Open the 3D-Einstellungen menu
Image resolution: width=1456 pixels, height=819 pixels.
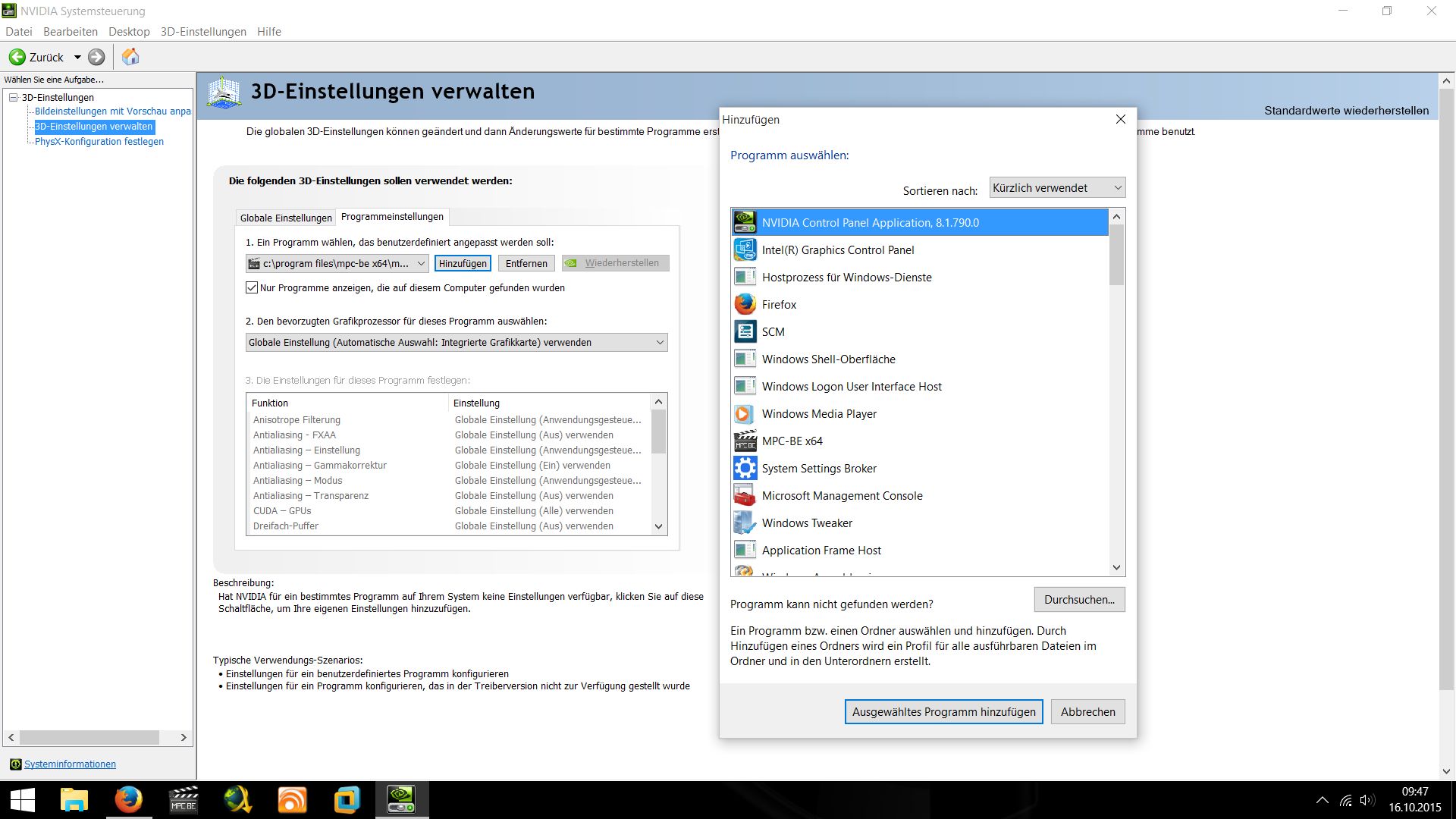203,32
